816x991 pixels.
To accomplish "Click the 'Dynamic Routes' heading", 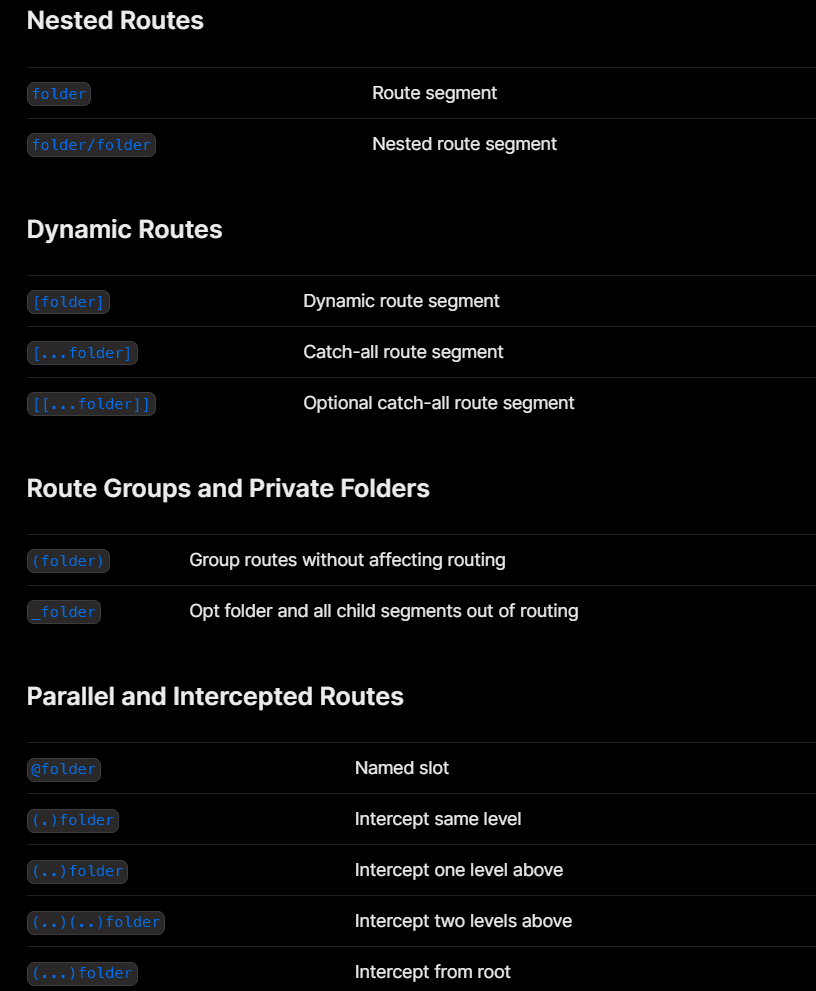I will (125, 229).
